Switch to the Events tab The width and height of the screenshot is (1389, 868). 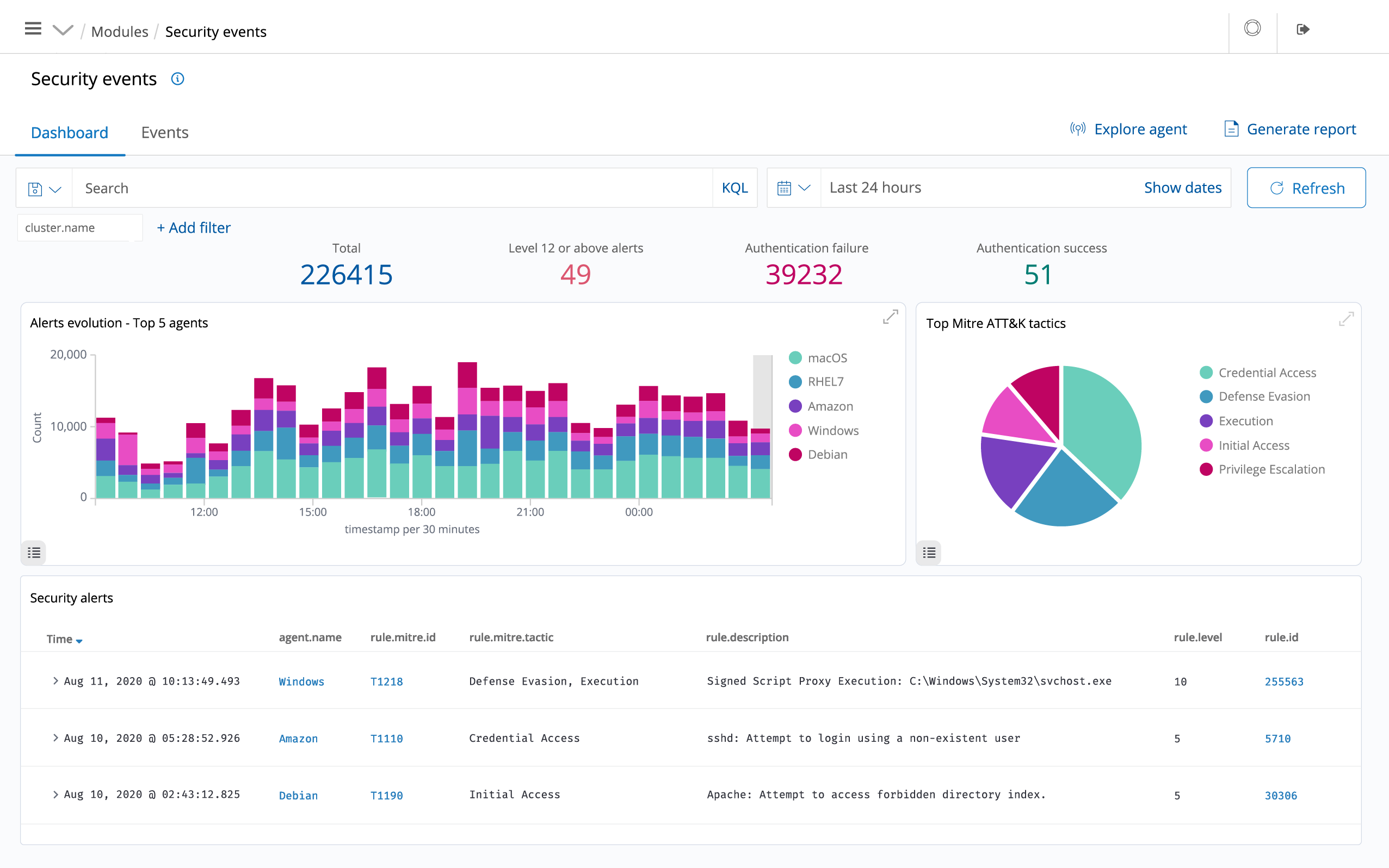164,133
